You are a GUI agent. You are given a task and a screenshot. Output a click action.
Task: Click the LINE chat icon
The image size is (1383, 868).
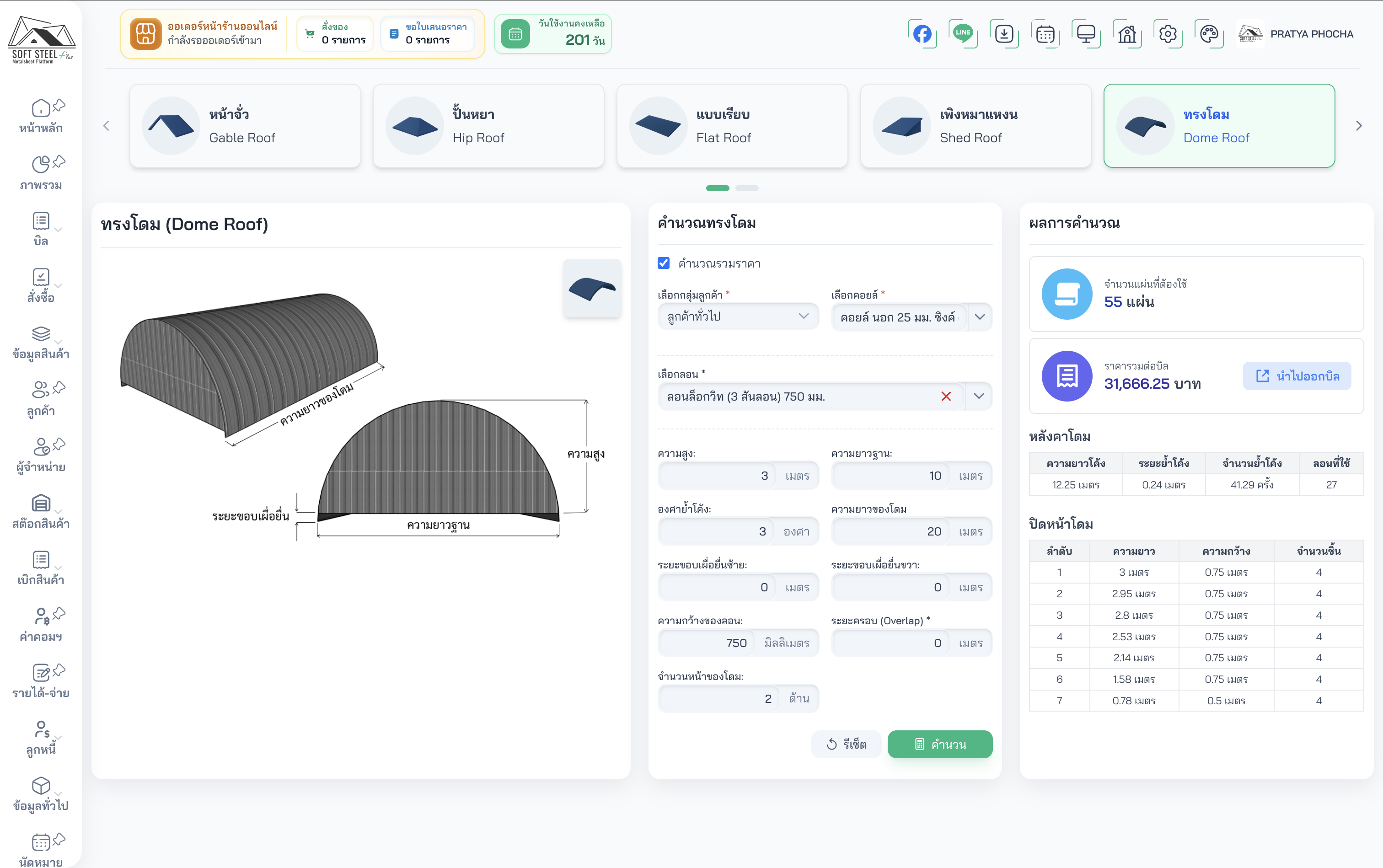(963, 34)
